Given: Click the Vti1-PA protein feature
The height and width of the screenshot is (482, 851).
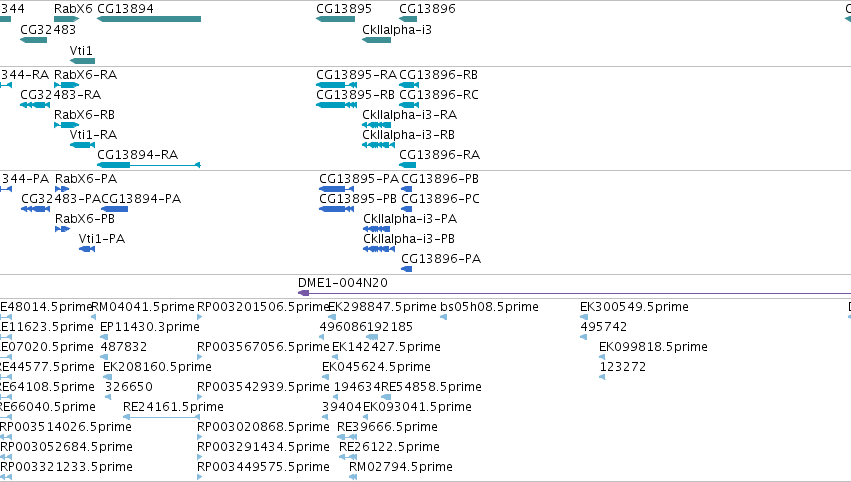Looking at the screenshot, I should (x=87, y=249).
